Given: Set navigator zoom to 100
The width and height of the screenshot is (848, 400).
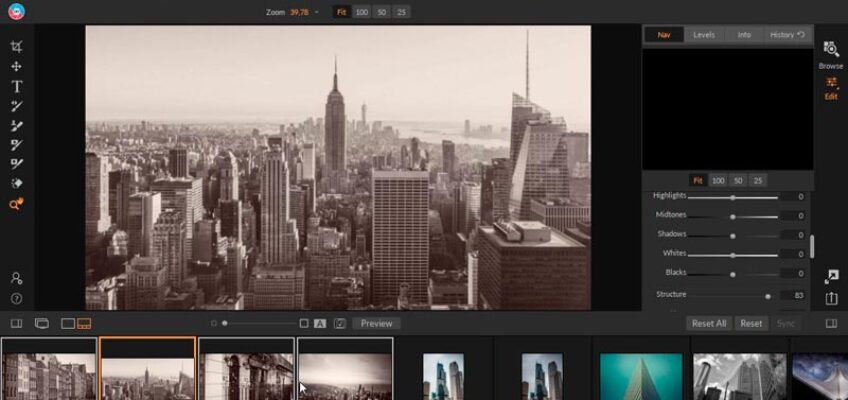Looking at the screenshot, I should pyautogui.click(x=718, y=181).
